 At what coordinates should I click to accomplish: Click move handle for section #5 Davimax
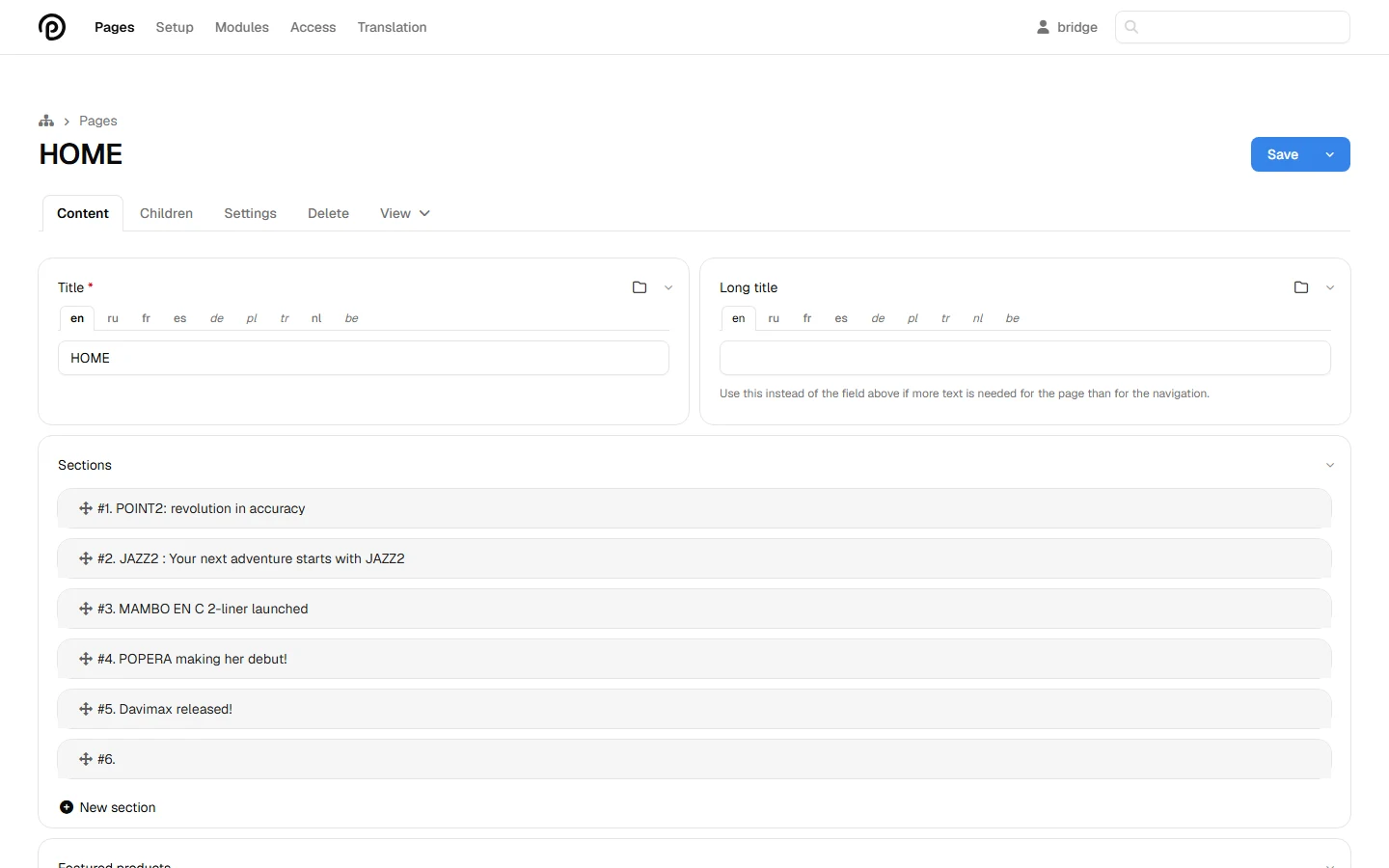(x=86, y=709)
